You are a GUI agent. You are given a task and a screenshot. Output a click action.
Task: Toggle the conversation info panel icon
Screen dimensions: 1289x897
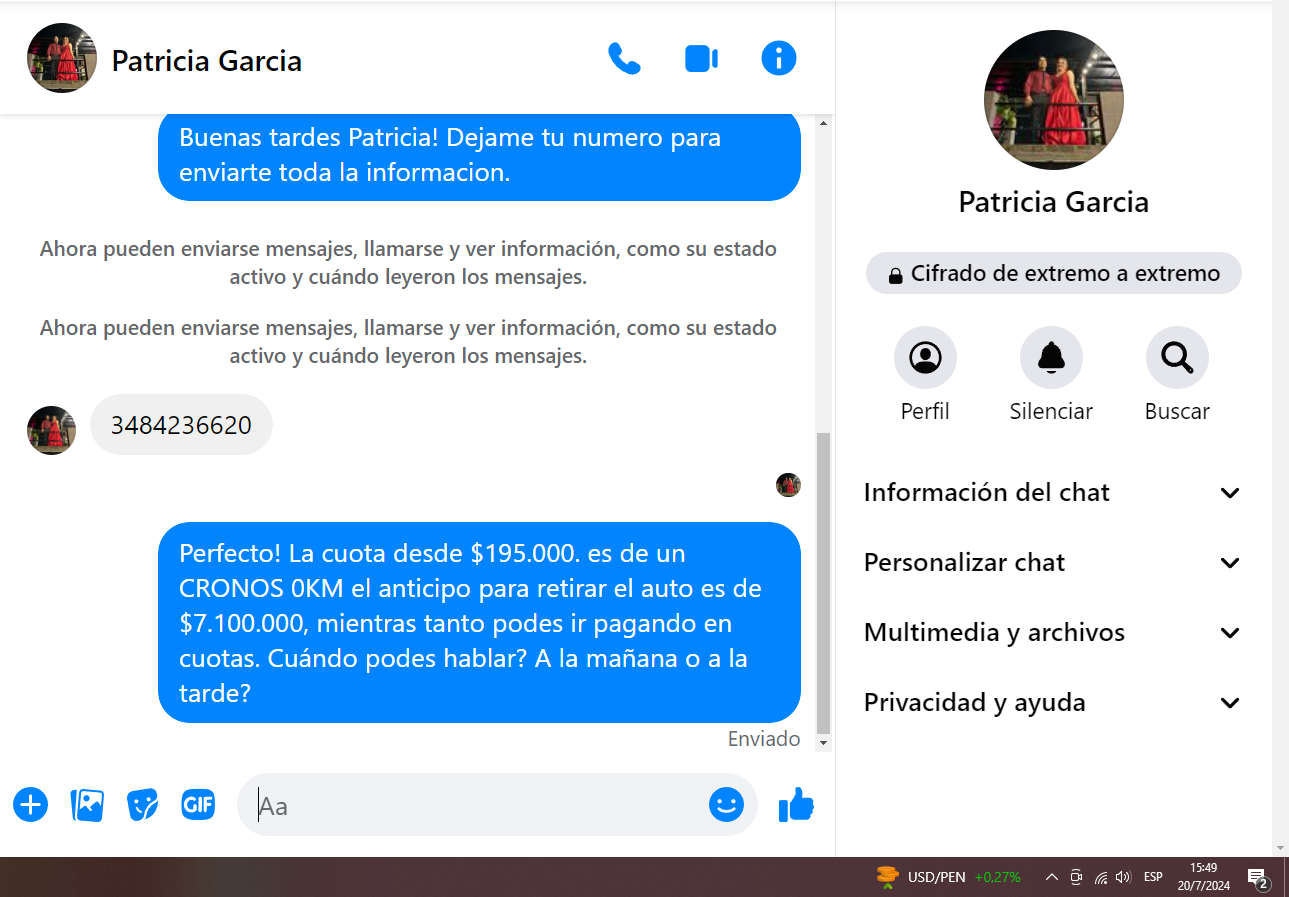pyautogui.click(x=778, y=59)
